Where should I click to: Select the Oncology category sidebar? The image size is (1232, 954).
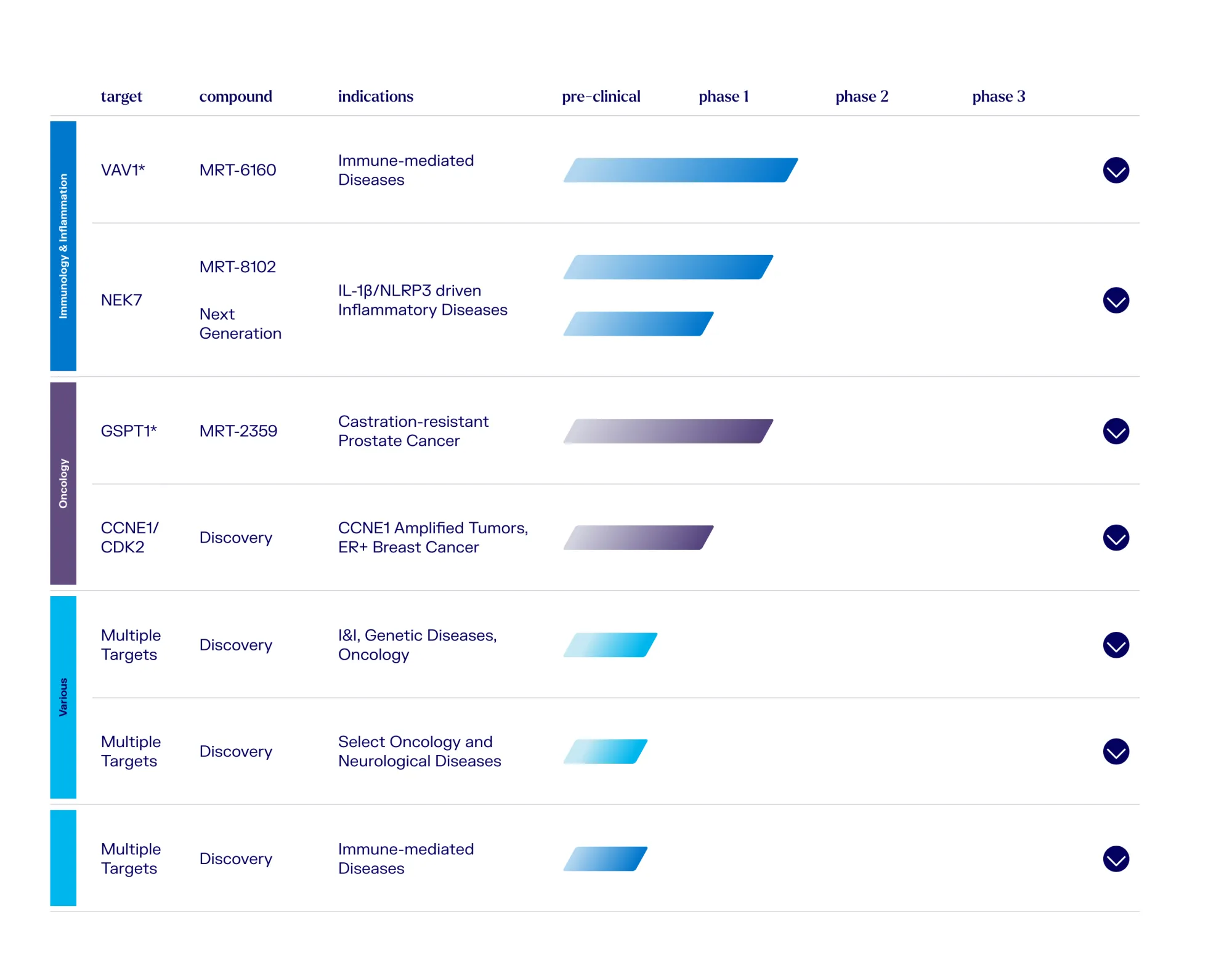pyautogui.click(x=63, y=483)
